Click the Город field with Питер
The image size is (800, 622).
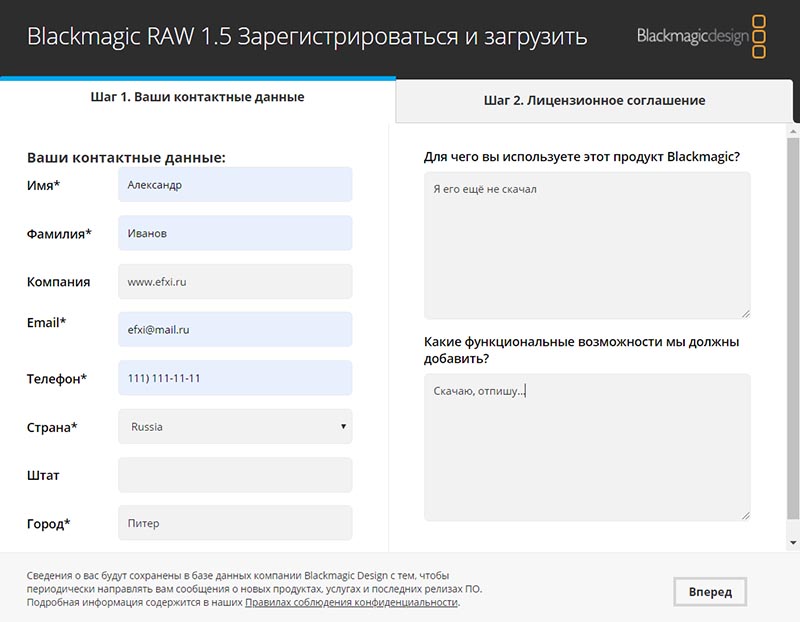tap(235, 523)
